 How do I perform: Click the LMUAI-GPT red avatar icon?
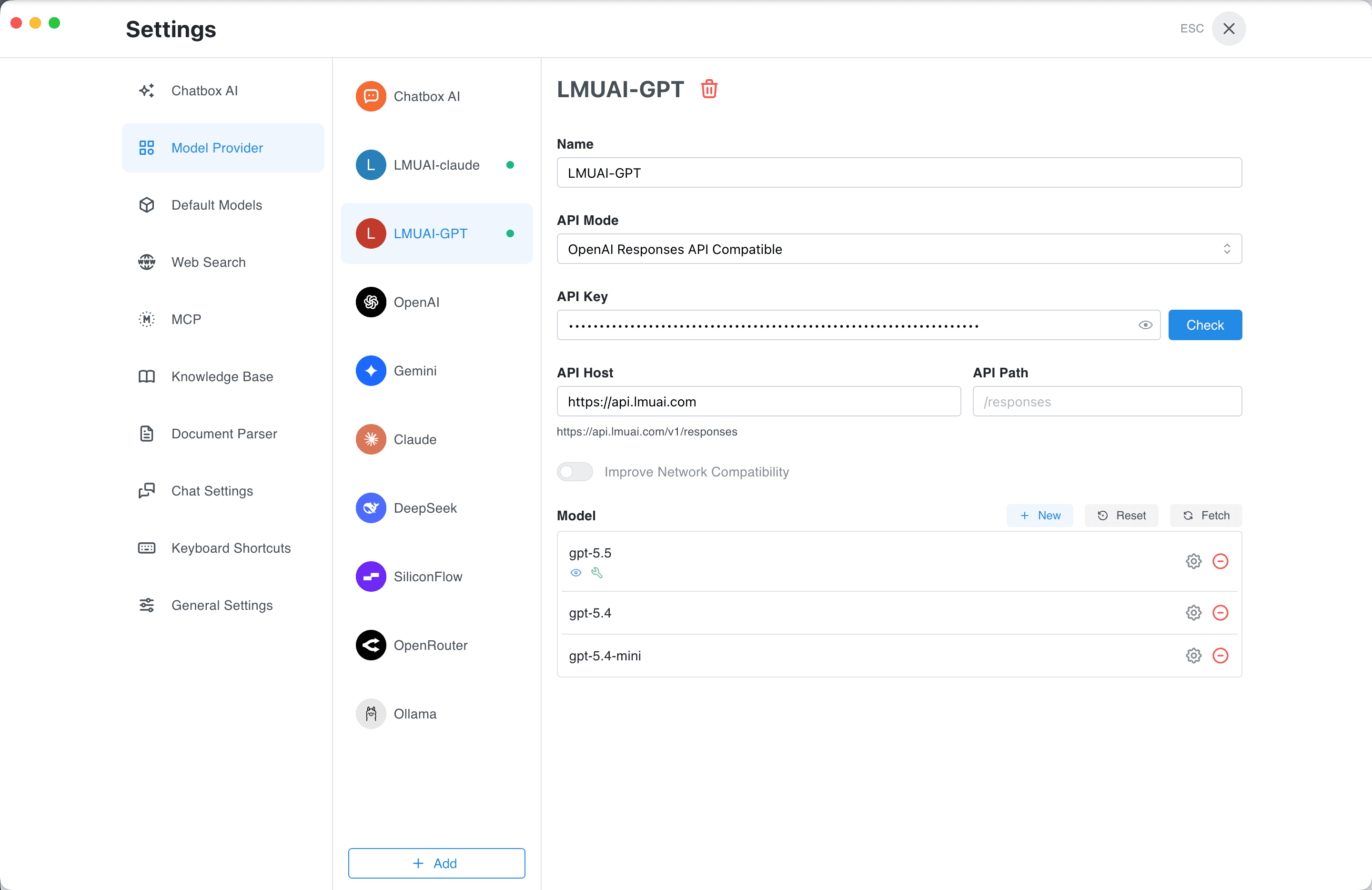(x=371, y=233)
